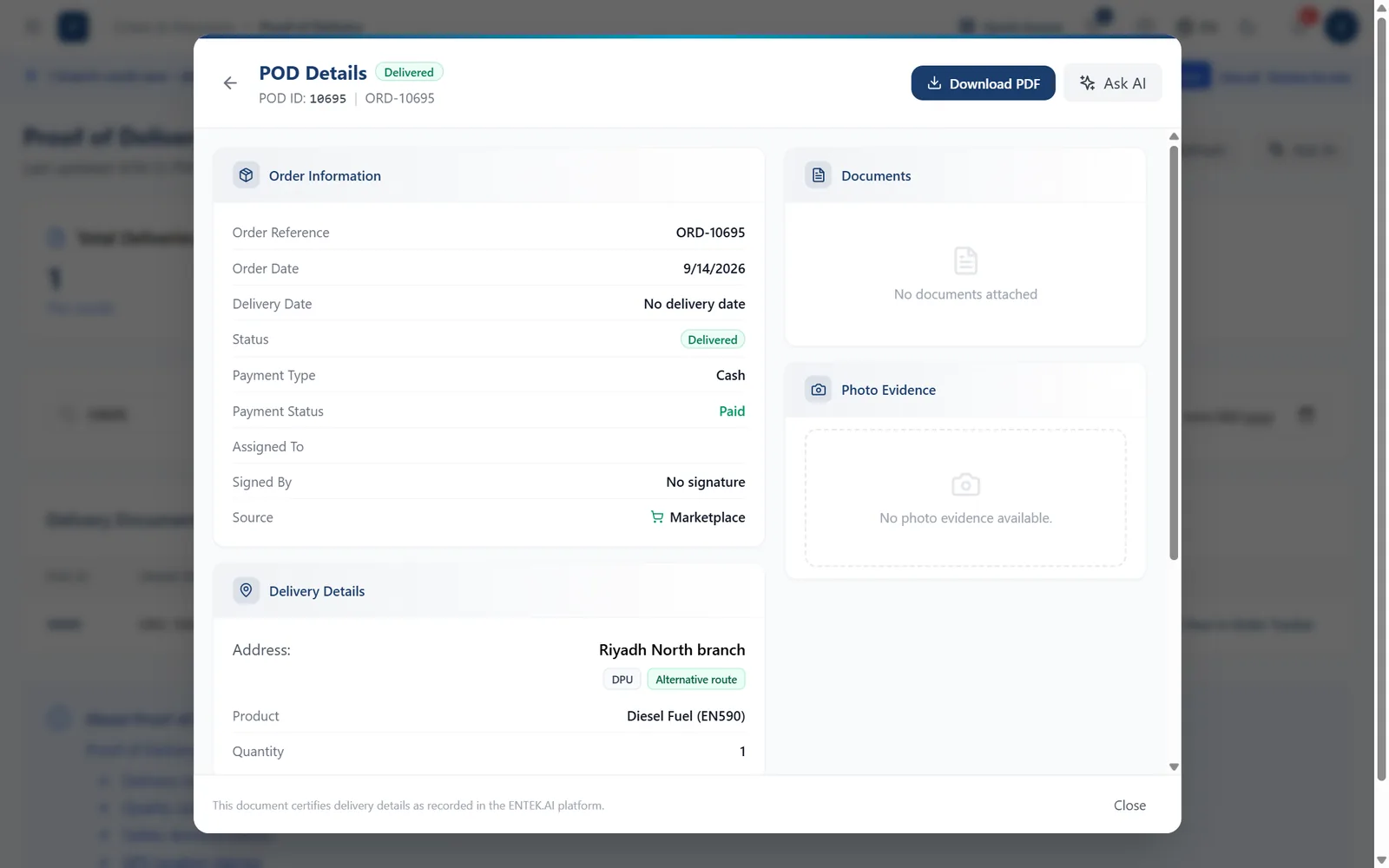1389x868 pixels.
Task: Click the POD ID 10695 text
Action: coord(302,98)
